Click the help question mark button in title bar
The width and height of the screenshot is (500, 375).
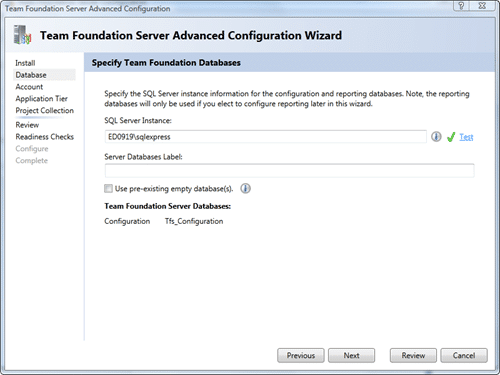pyautogui.click(x=461, y=6)
